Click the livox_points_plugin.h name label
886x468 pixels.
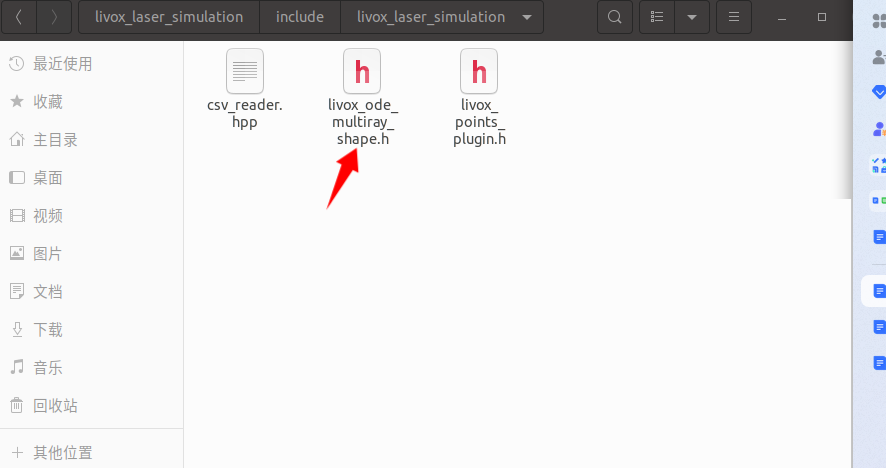(479, 122)
